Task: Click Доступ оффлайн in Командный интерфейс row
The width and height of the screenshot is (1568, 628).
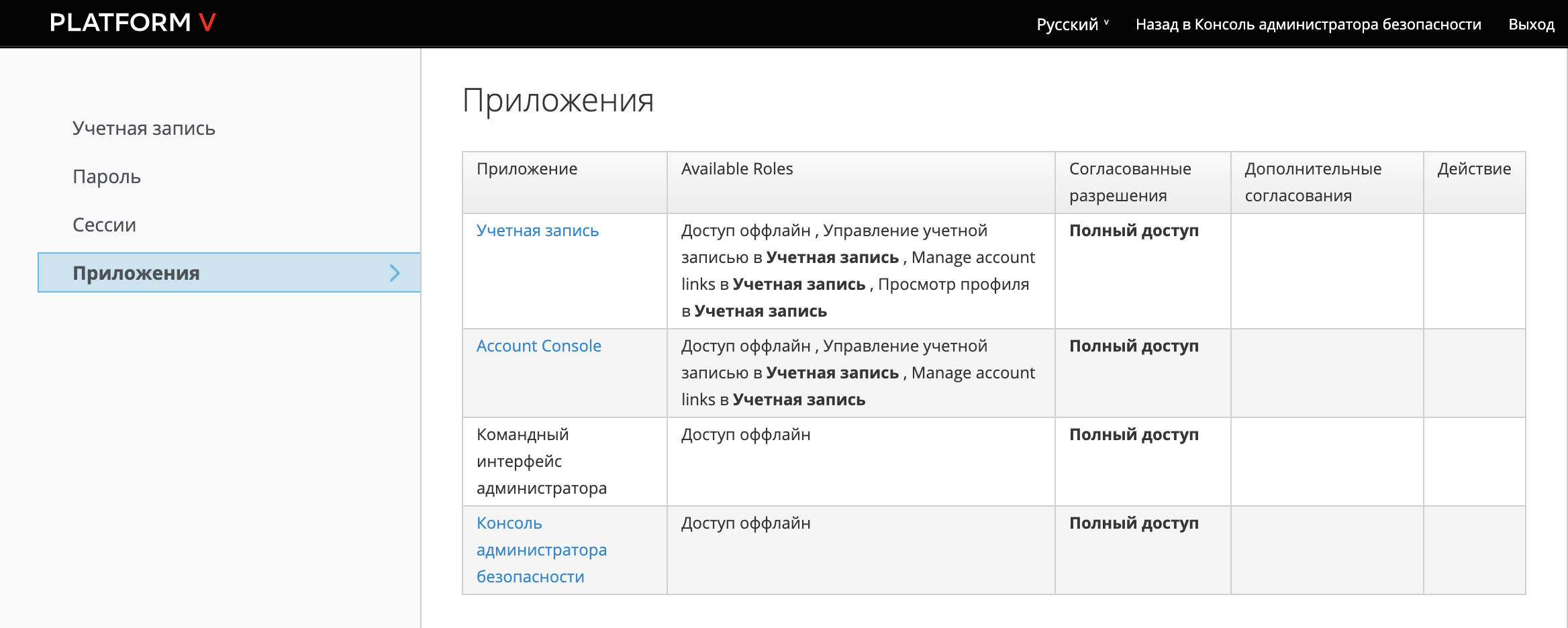Action: click(746, 434)
